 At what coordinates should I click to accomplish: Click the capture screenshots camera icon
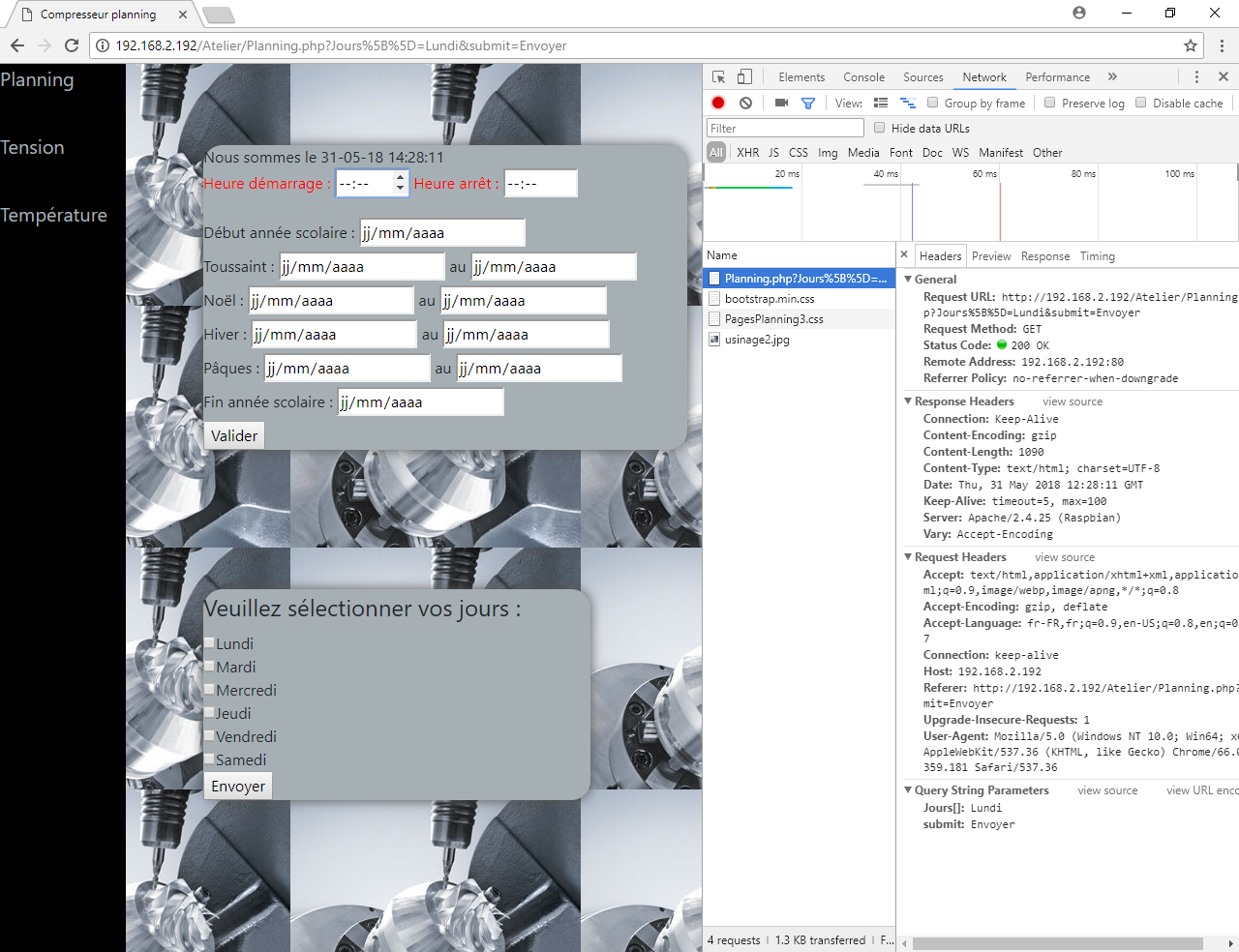[x=781, y=103]
